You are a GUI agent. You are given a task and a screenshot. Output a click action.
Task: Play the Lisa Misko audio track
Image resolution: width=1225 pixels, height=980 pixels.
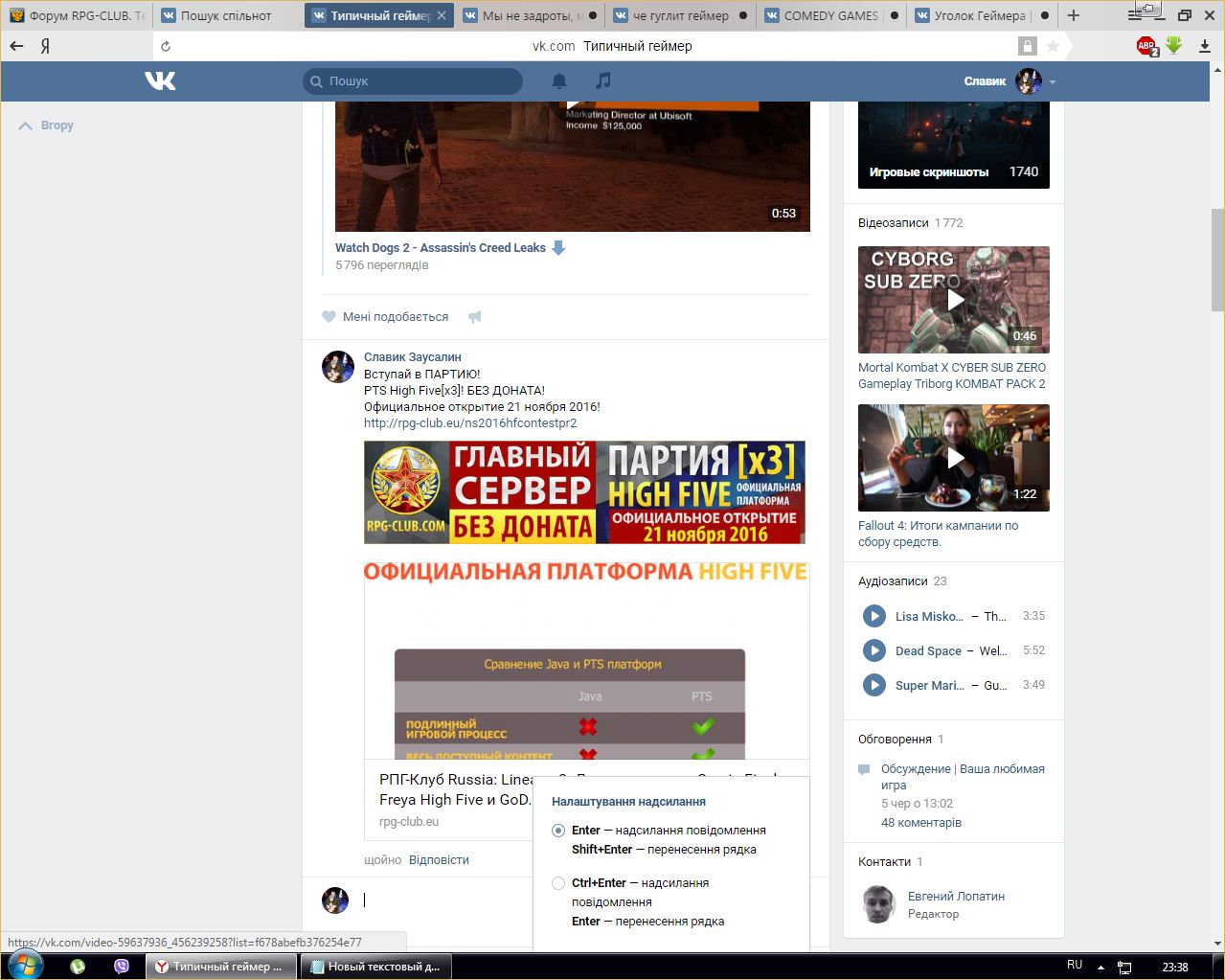[x=873, y=616]
